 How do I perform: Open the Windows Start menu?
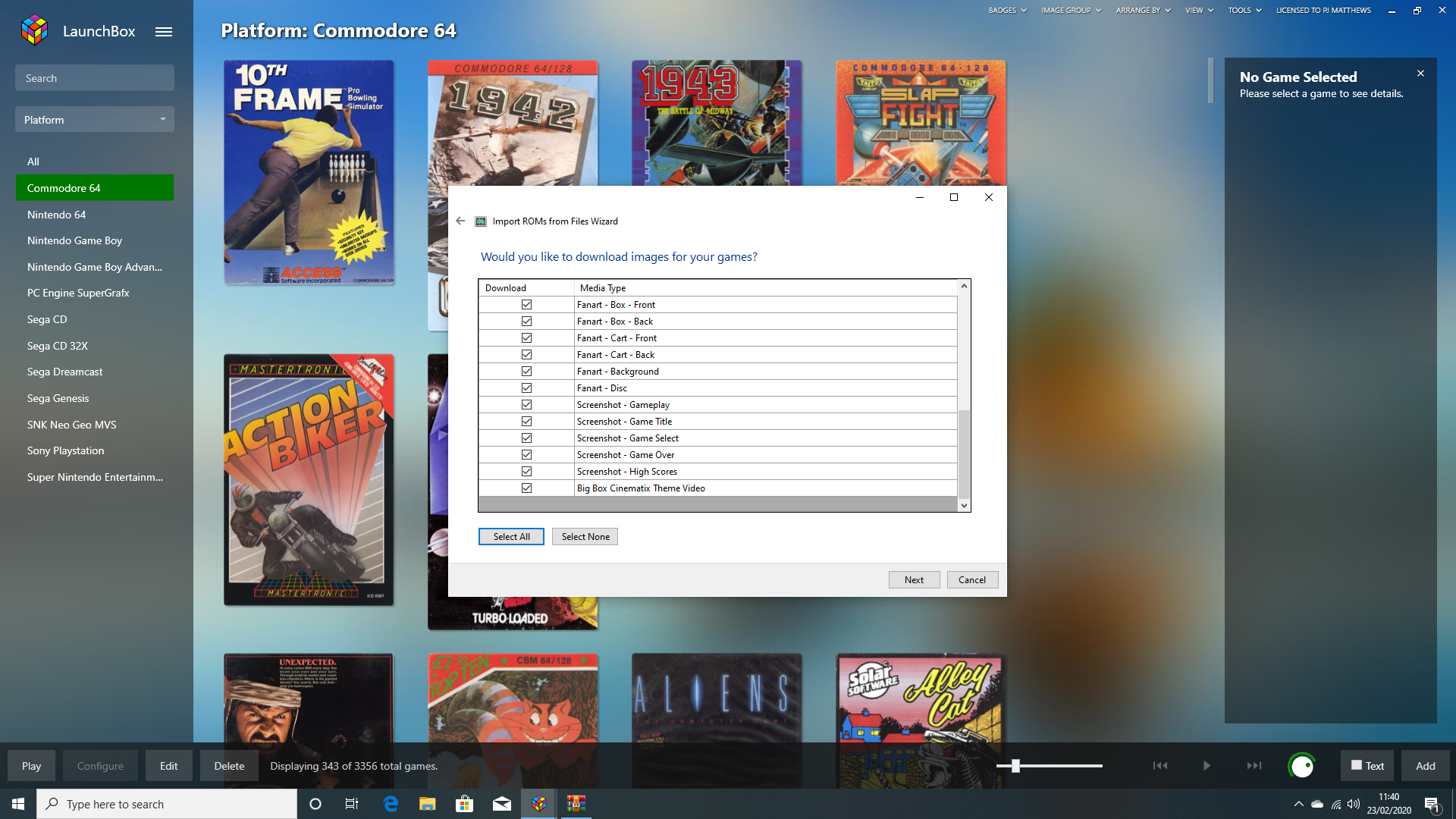[18, 804]
